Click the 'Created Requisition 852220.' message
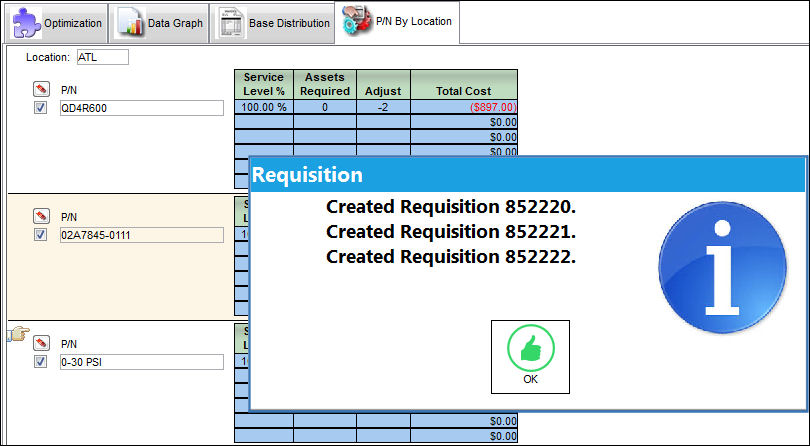Image resolution: width=810 pixels, height=446 pixels. (x=450, y=207)
